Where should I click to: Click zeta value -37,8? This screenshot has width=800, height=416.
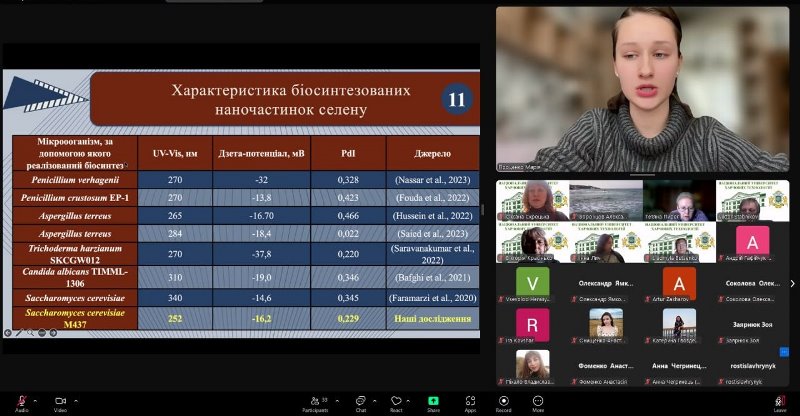261,254
